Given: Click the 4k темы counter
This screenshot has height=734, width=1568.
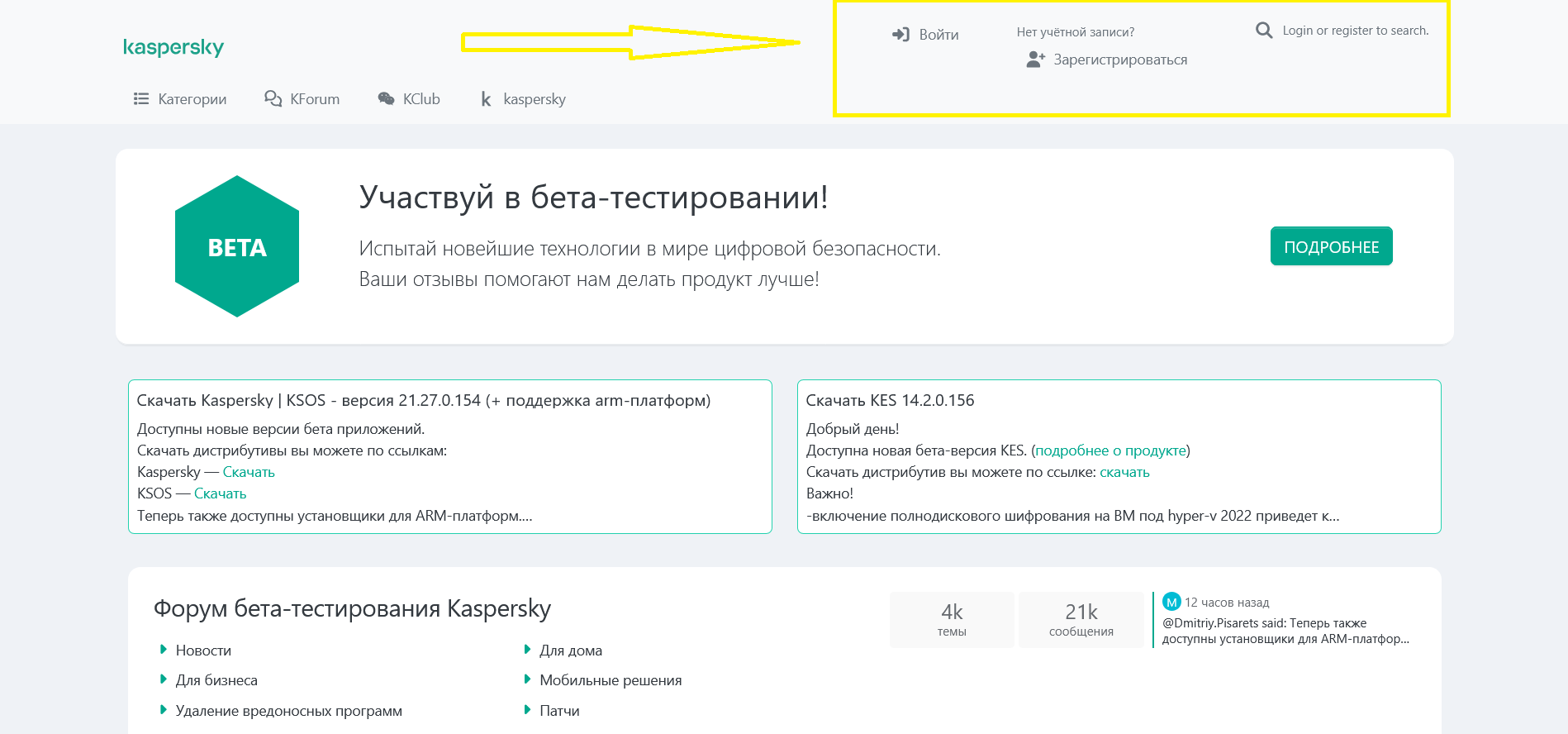Looking at the screenshot, I should [952, 620].
